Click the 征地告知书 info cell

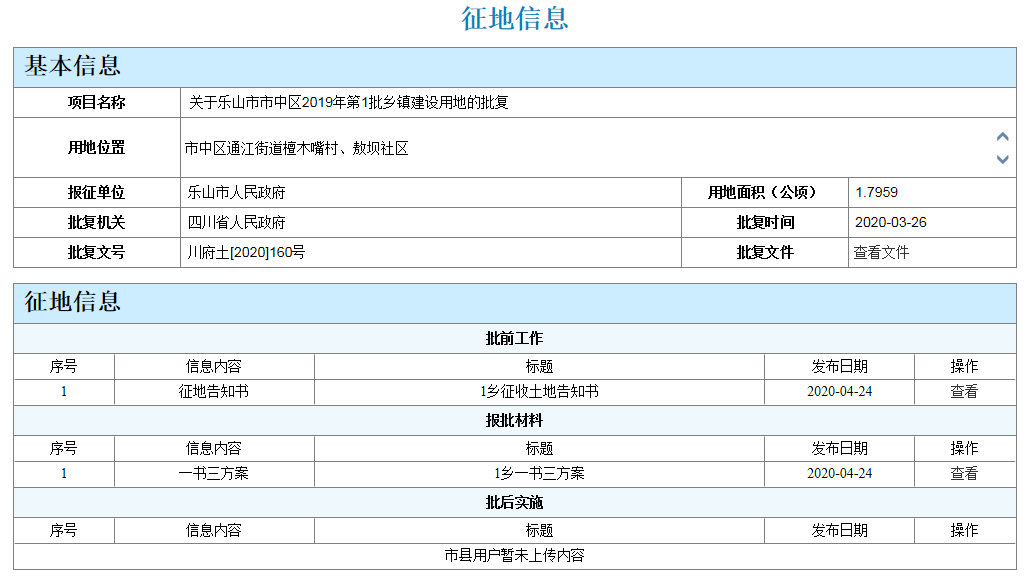point(214,392)
